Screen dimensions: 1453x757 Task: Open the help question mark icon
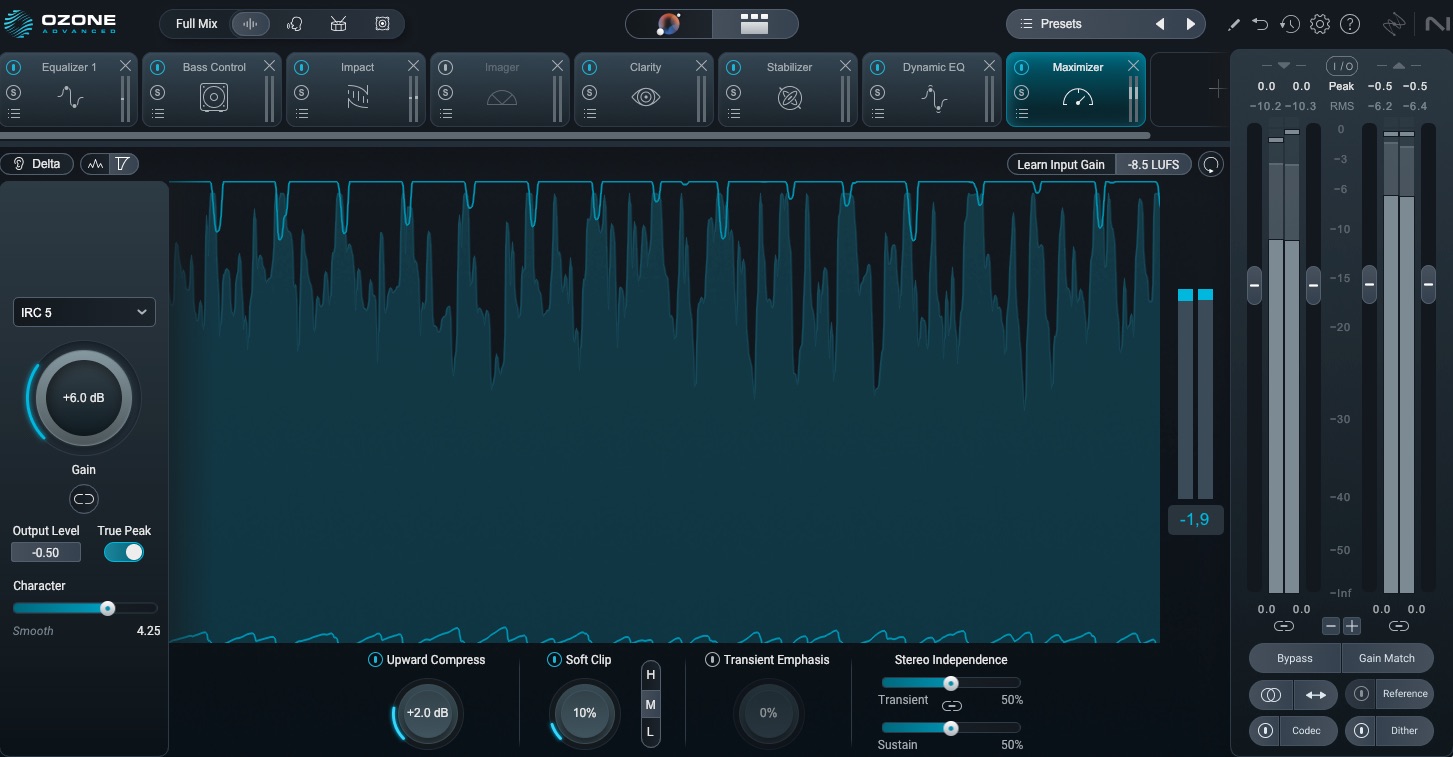(1349, 24)
